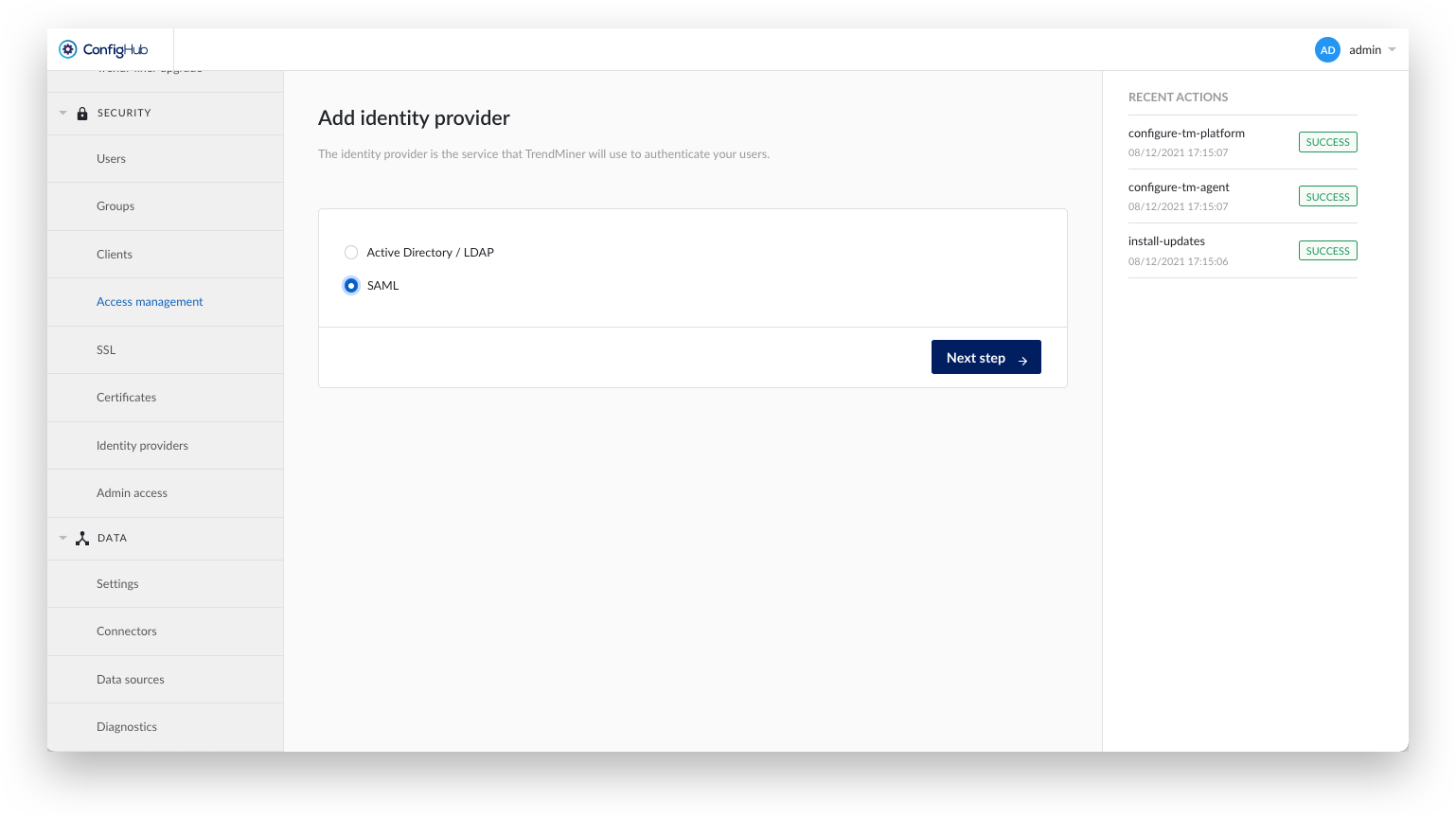Go to Identity providers page

[x=142, y=446]
